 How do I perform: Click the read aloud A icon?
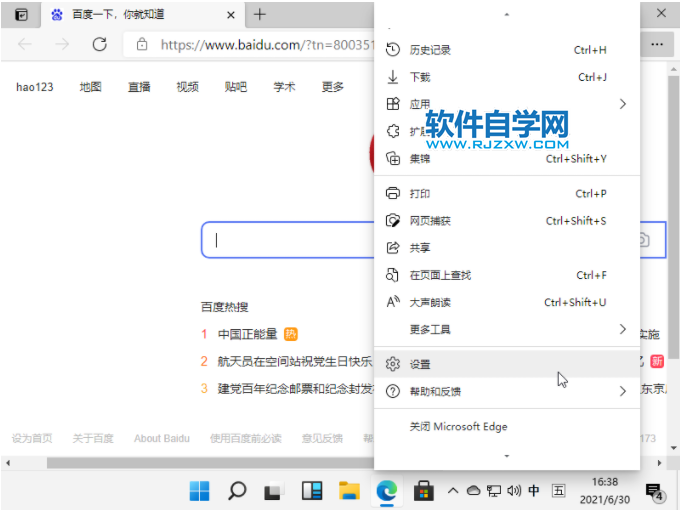click(393, 301)
